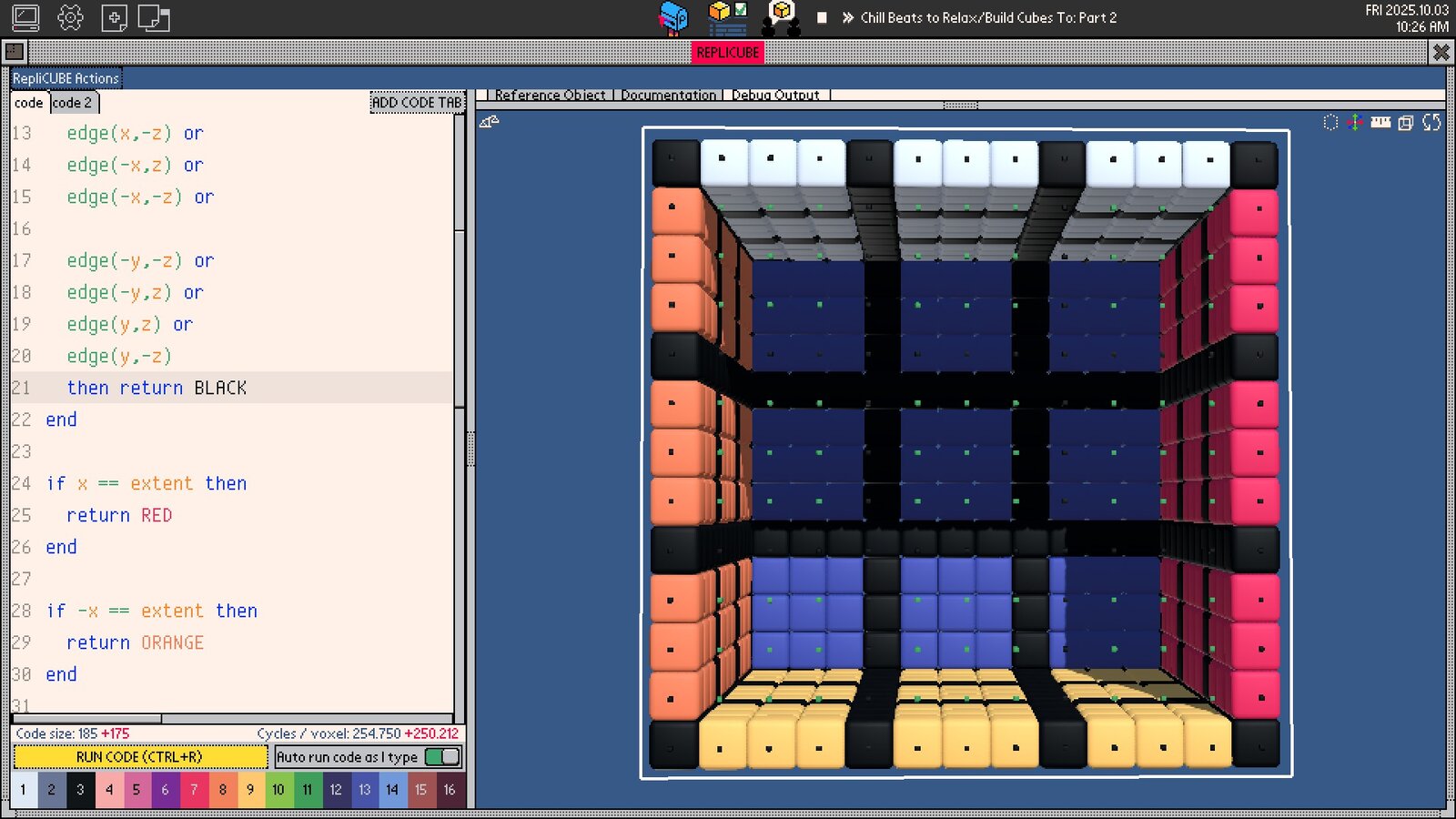Open the Reference Object tab
The height and width of the screenshot is (819, 1456).
[550, 95]
